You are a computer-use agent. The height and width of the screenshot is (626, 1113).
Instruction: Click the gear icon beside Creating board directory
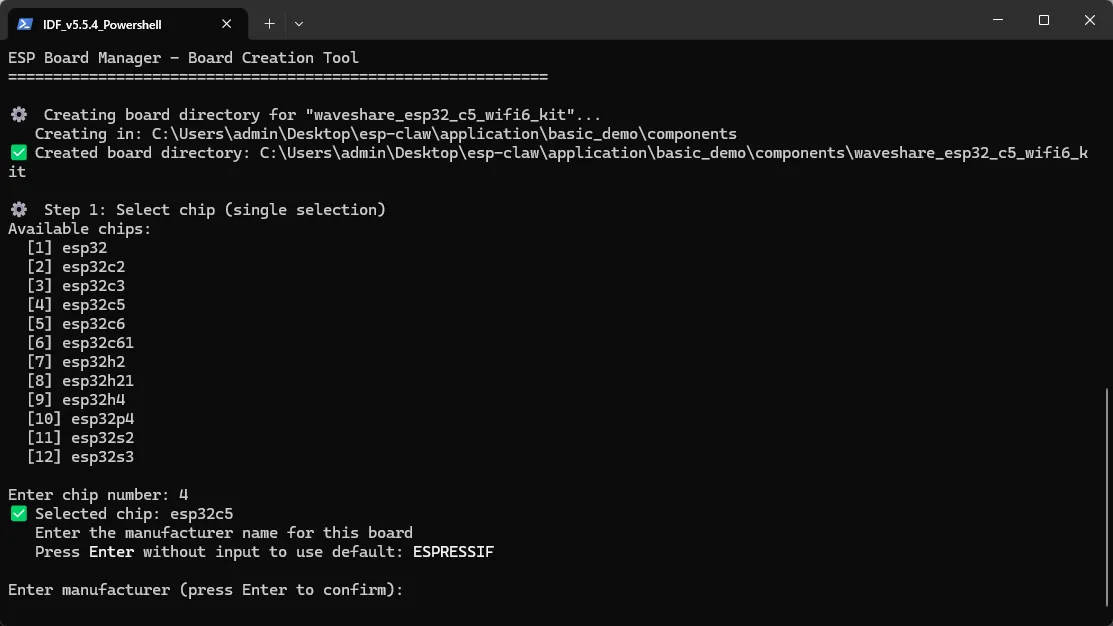tap(19, 114)
